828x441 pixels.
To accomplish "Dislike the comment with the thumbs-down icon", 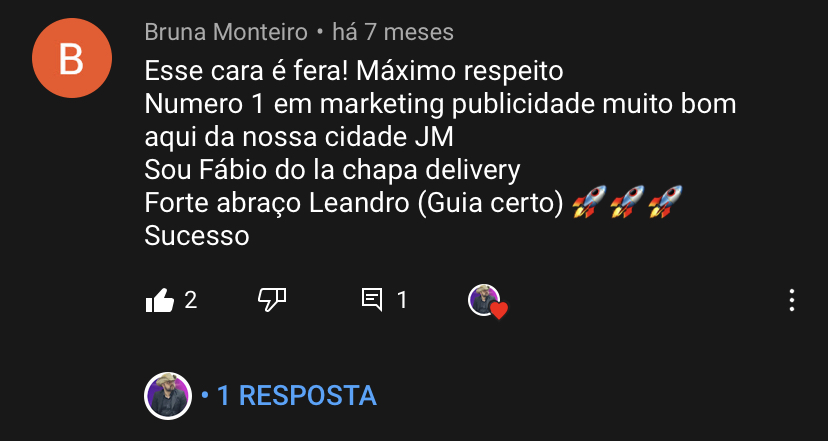I will (272, 300).
